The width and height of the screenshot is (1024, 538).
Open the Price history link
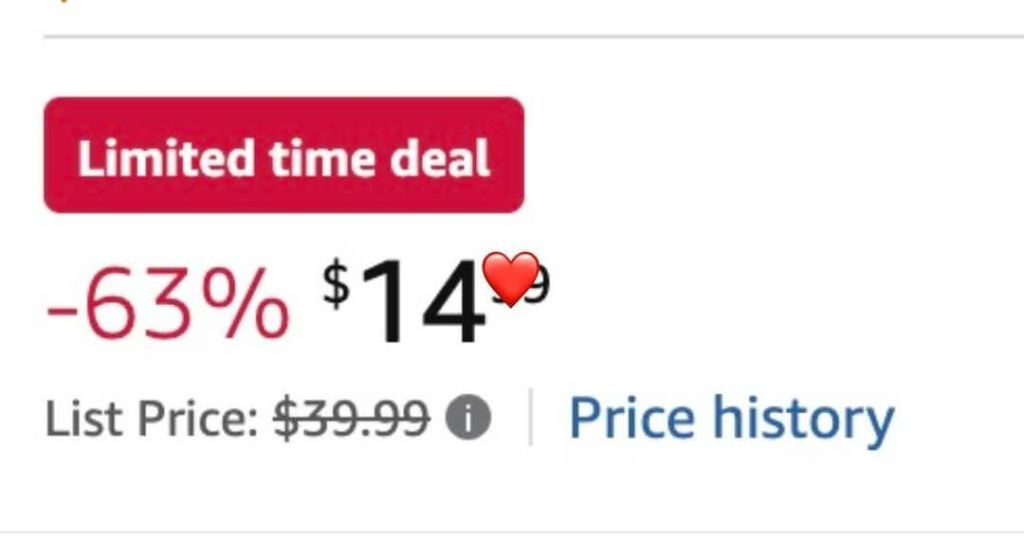[x=731, y=420]
